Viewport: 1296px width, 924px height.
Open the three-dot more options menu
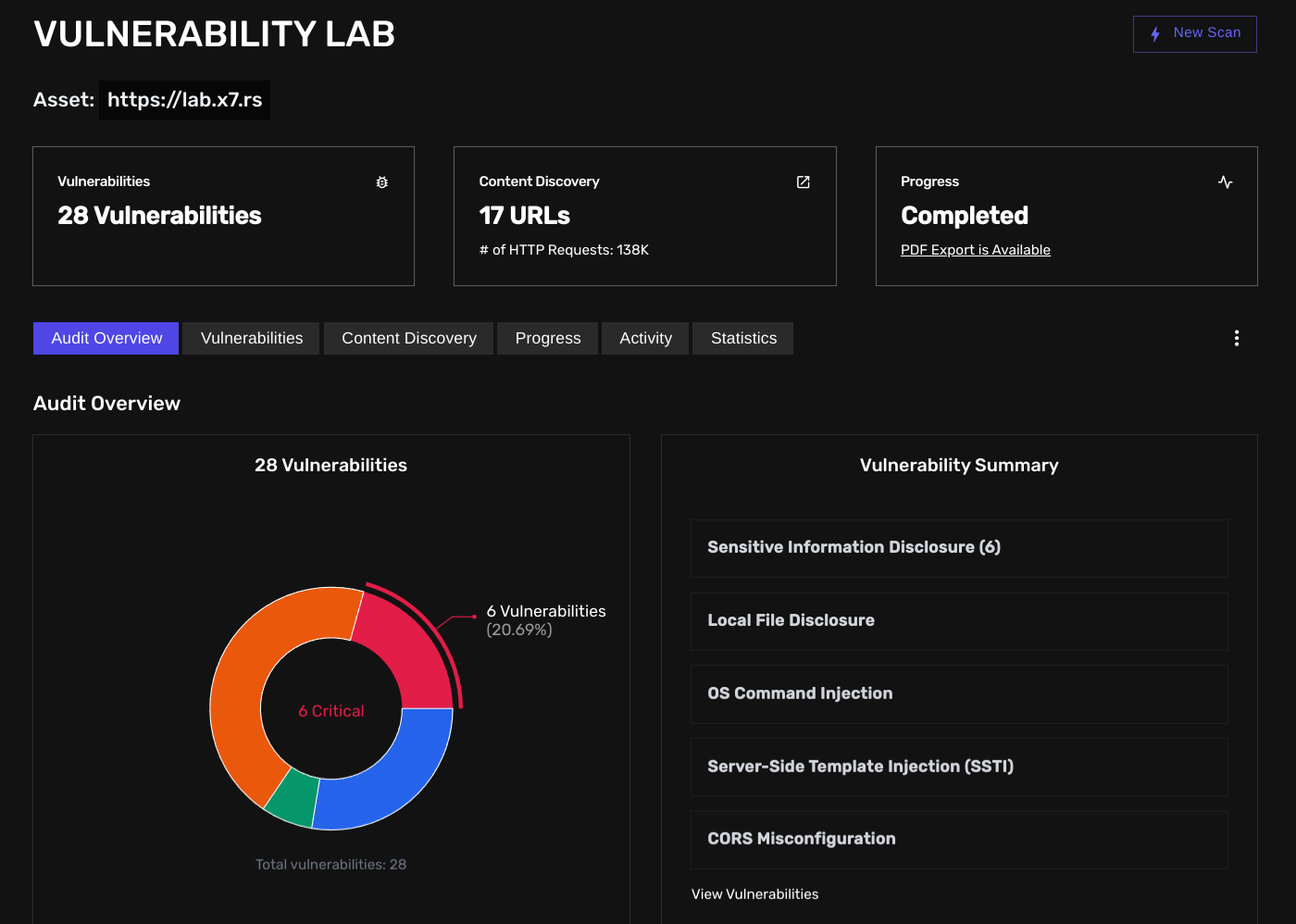1237,338
